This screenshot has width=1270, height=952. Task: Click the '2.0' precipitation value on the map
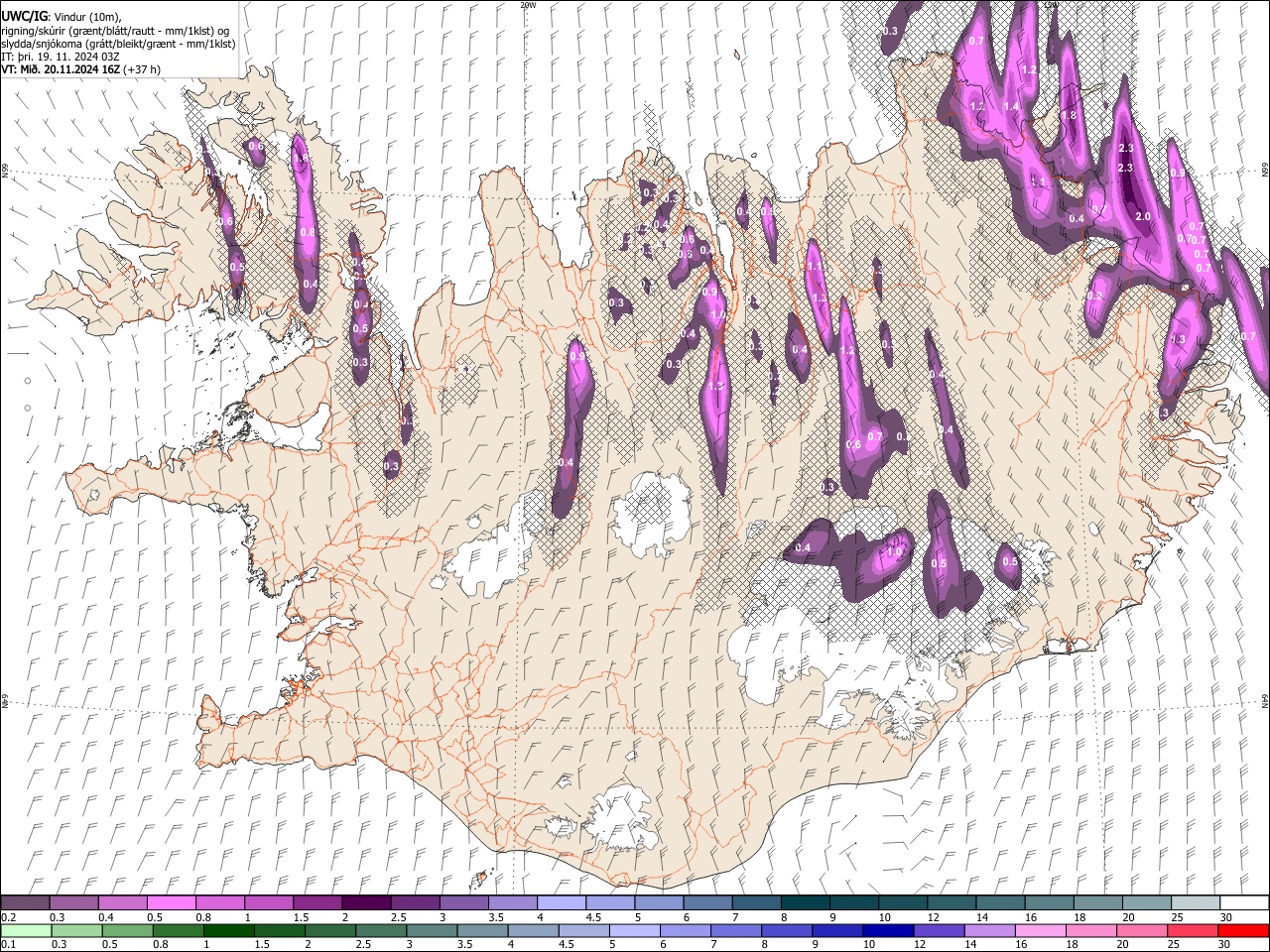pos(1143,216)
